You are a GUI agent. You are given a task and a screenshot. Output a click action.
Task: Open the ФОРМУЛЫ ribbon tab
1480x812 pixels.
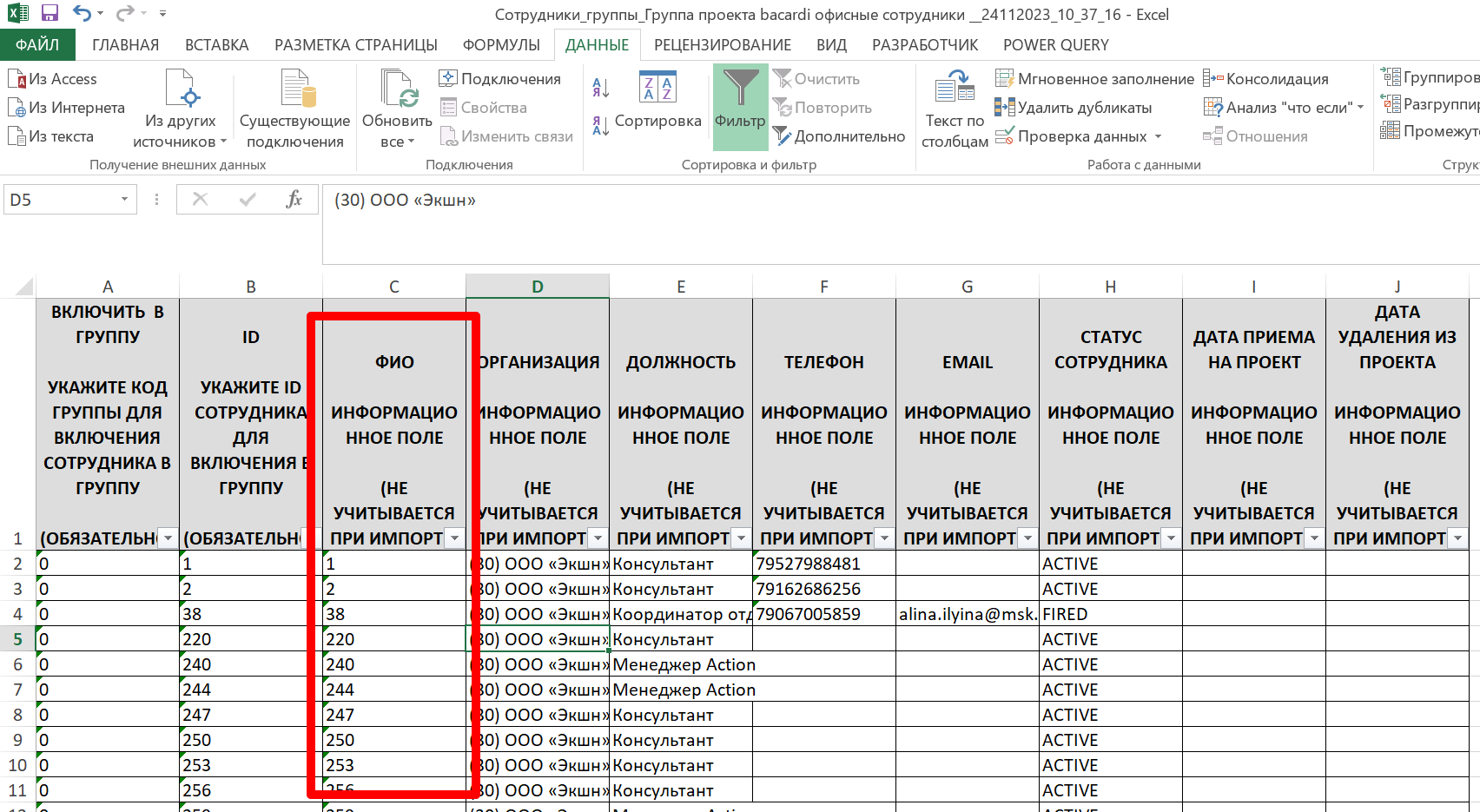501,45
